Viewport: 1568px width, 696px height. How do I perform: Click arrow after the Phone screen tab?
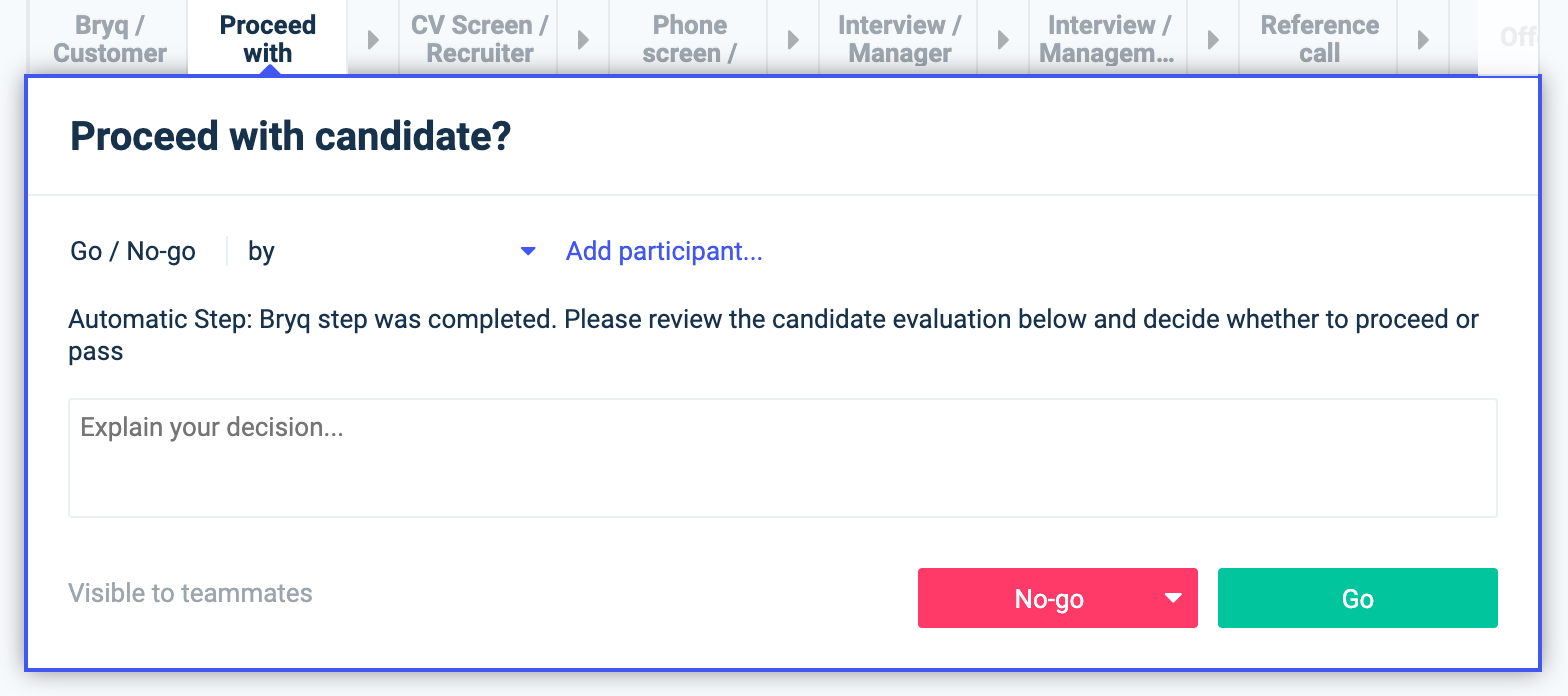[x=794, y=40]
